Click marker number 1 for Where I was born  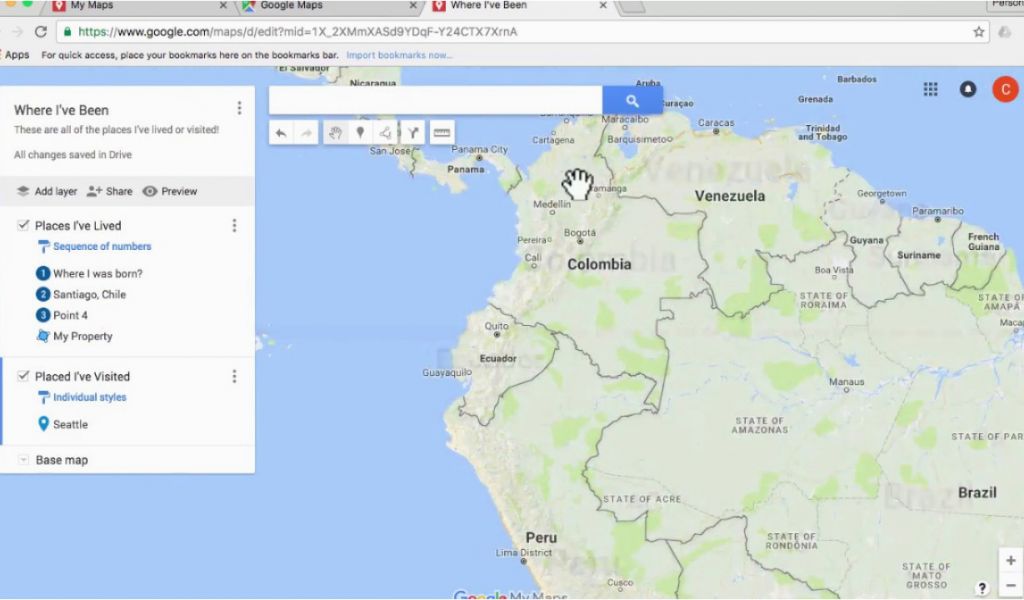point(43,274)
